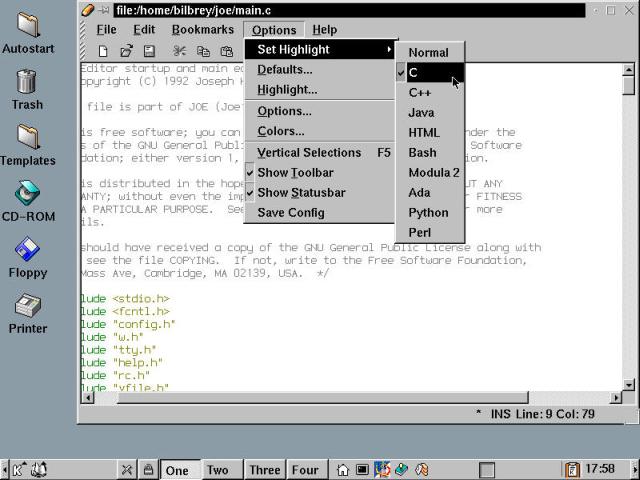Switch to virtual desktop Three

click(265, 469)
